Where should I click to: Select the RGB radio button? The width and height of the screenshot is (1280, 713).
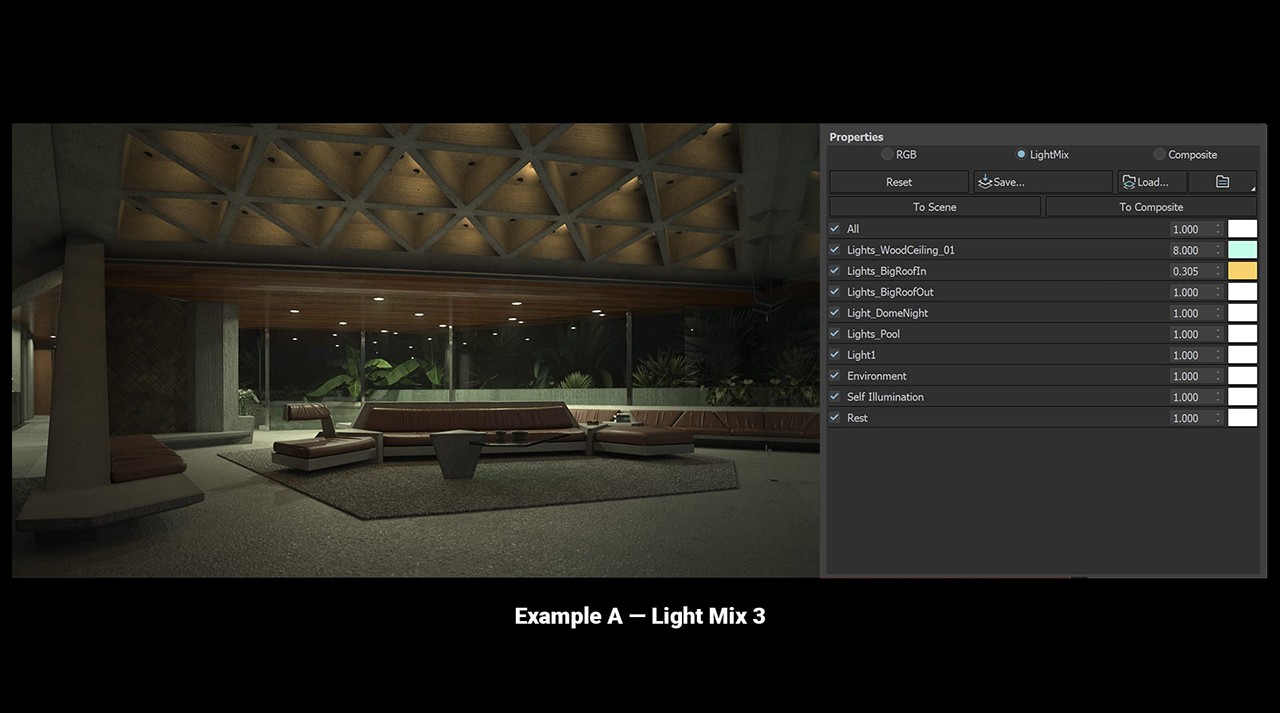[x=887, y=154]
